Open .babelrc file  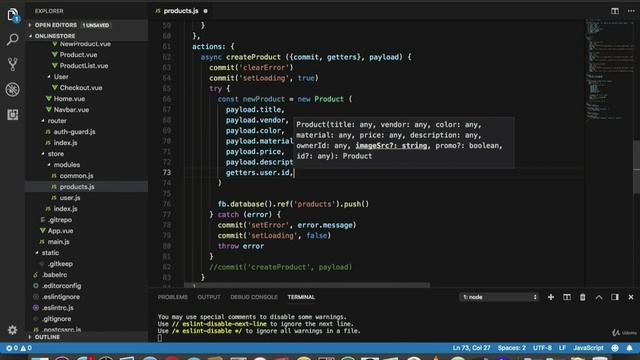tap(54, 275)
